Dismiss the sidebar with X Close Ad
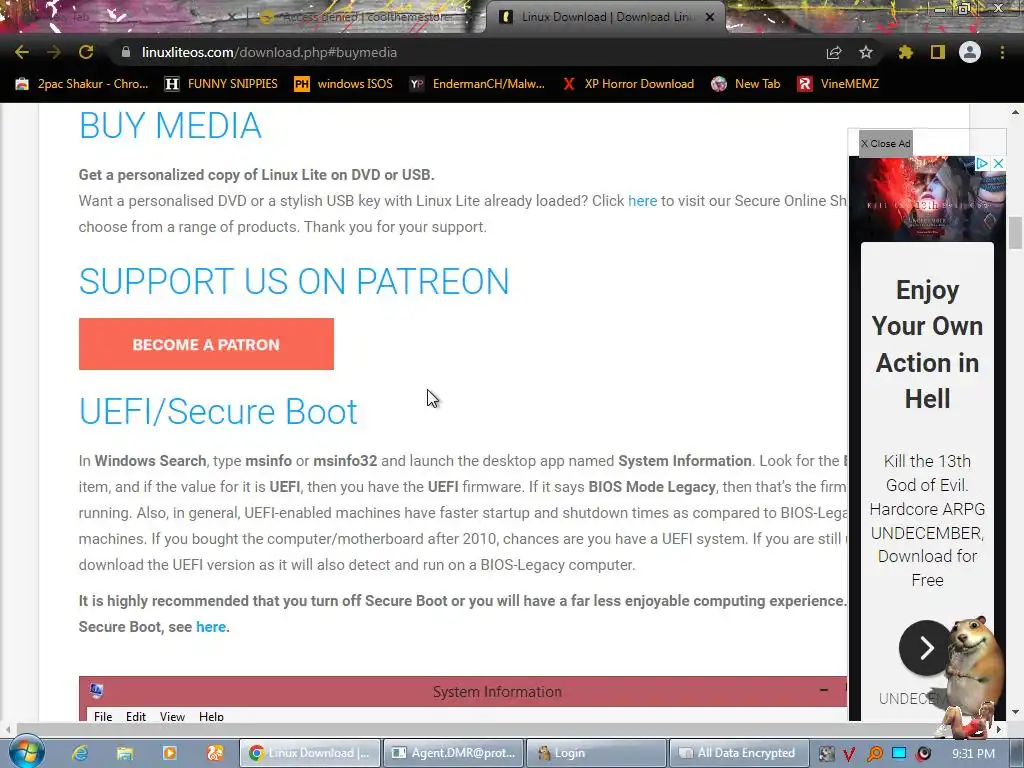 pos(886,144)
